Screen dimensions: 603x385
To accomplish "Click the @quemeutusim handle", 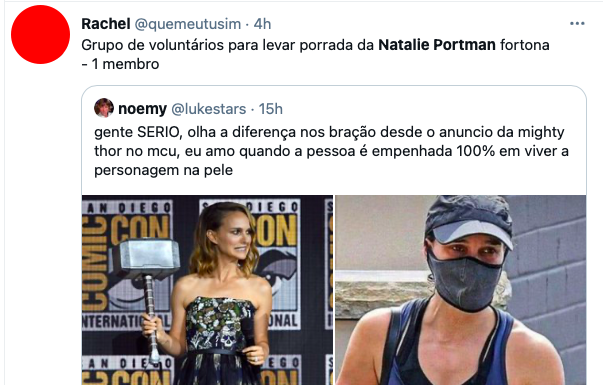I will click(x=188, y=24).
